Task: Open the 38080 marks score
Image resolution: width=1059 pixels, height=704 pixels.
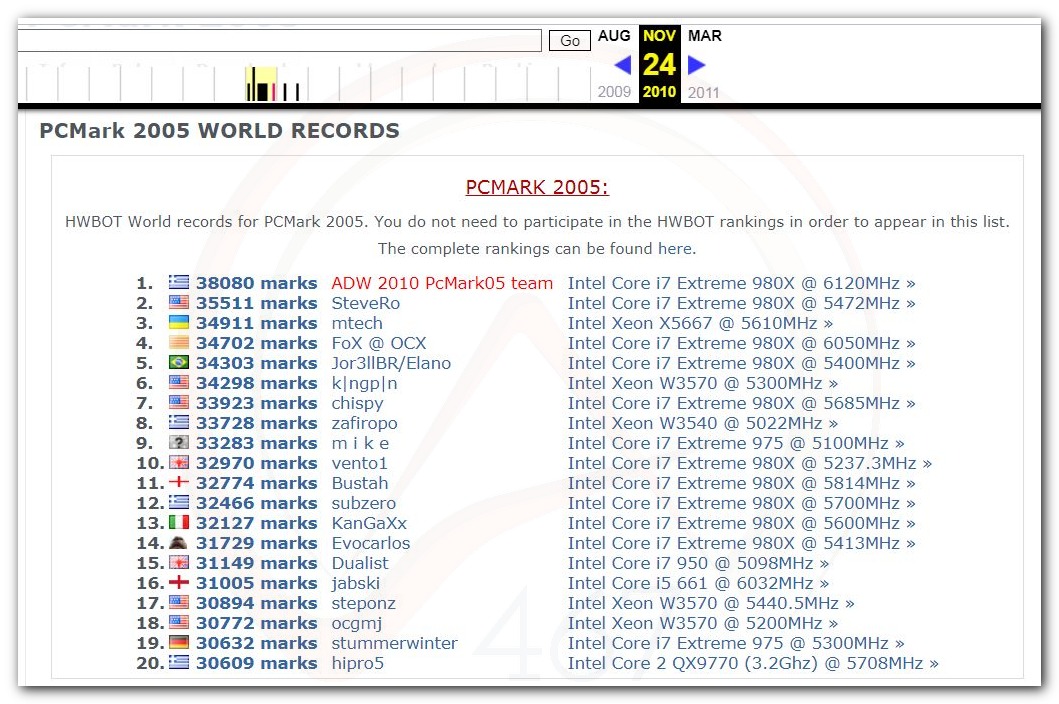Action: click(x=257, y=283)
